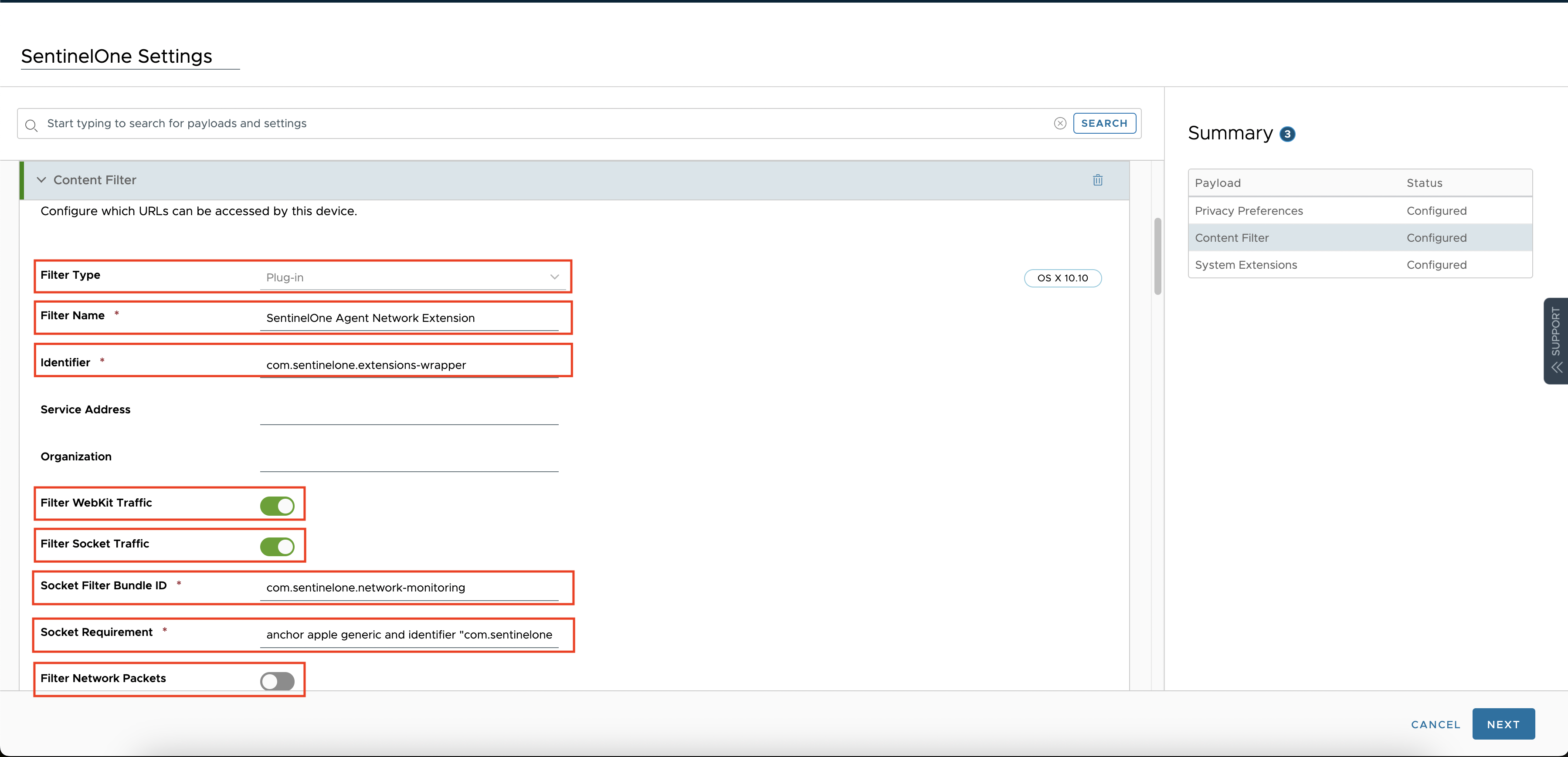
Task: Edit the Identifier field
Action: pyautogui.click(x=409, y=365)
